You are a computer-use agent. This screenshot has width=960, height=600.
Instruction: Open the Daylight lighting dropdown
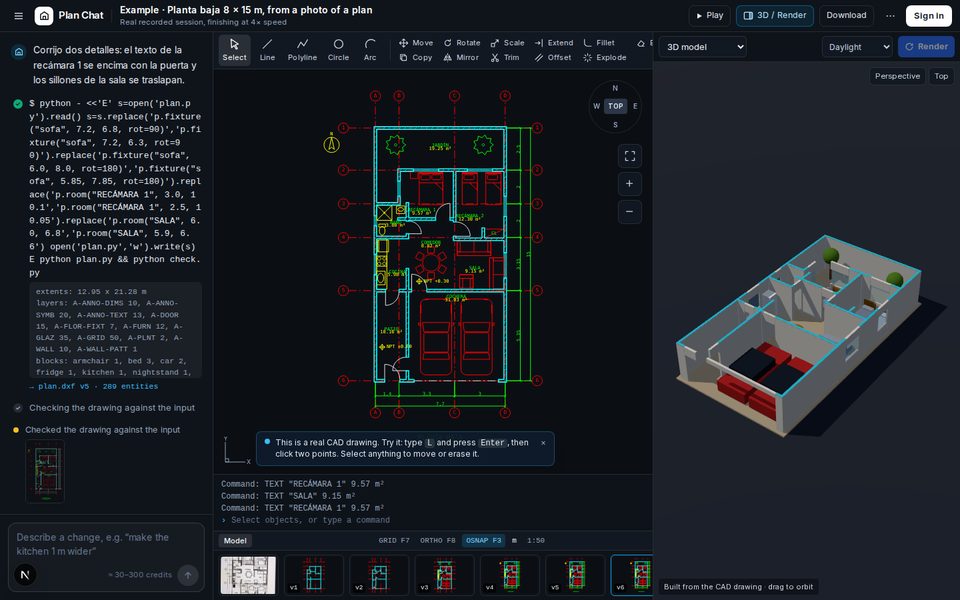(x=857, y=47)
